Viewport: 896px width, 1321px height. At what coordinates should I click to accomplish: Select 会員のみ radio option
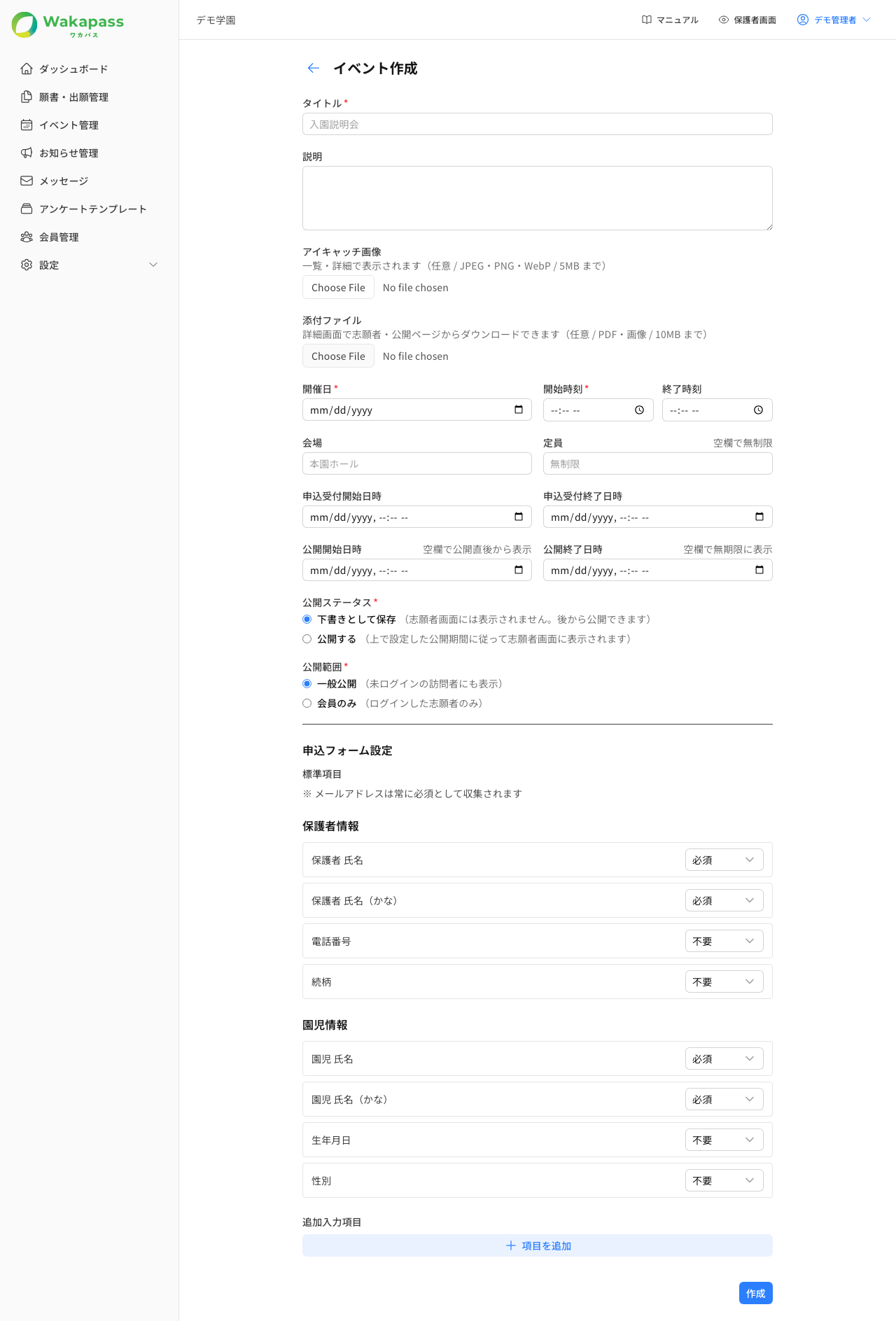pos(307,703)
